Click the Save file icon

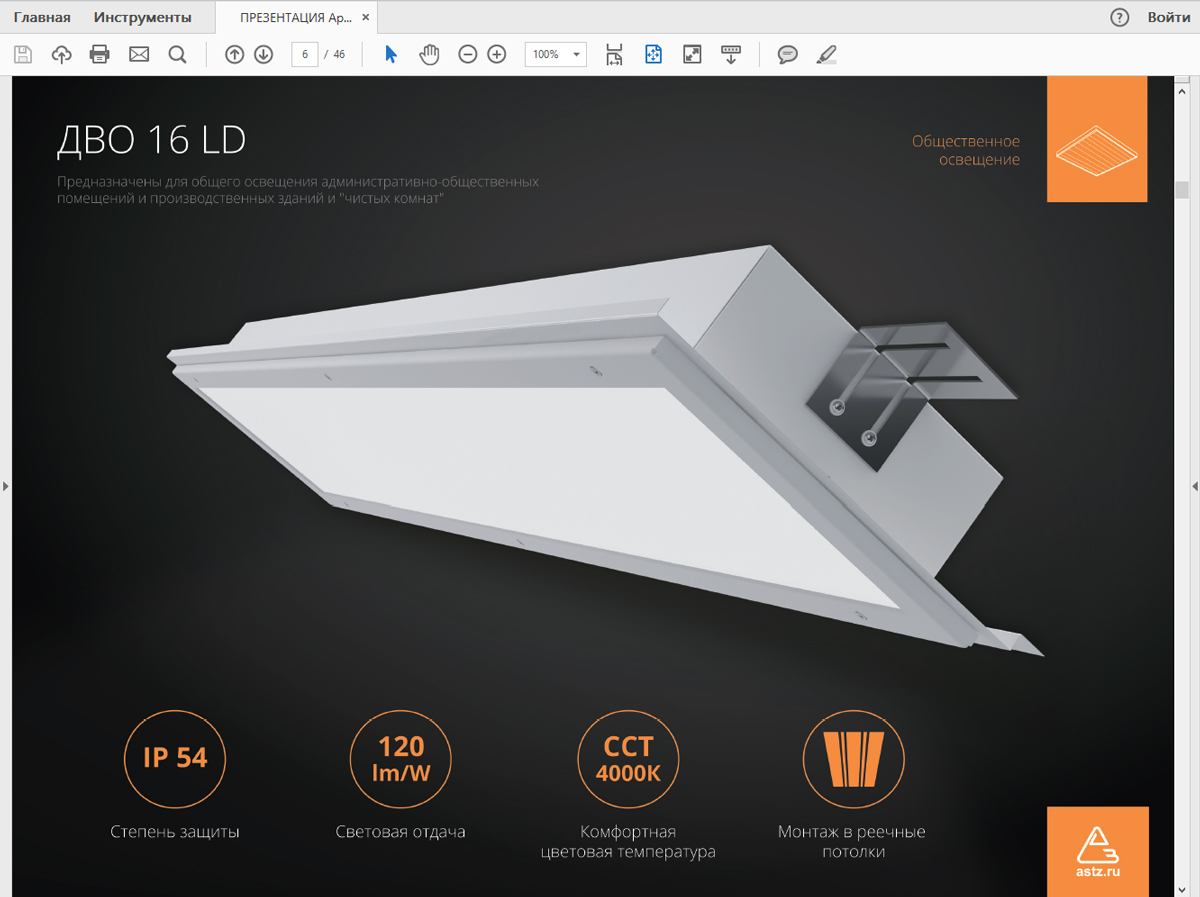[x=23, y=55]
